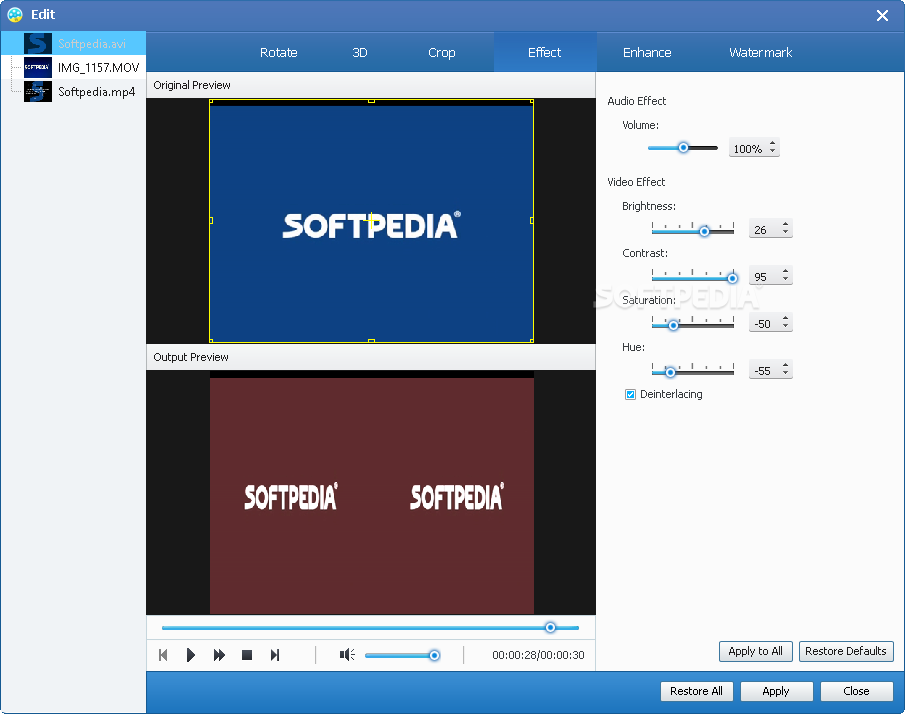
Task: Switch to the 3D tab
Action: (360, 53)
